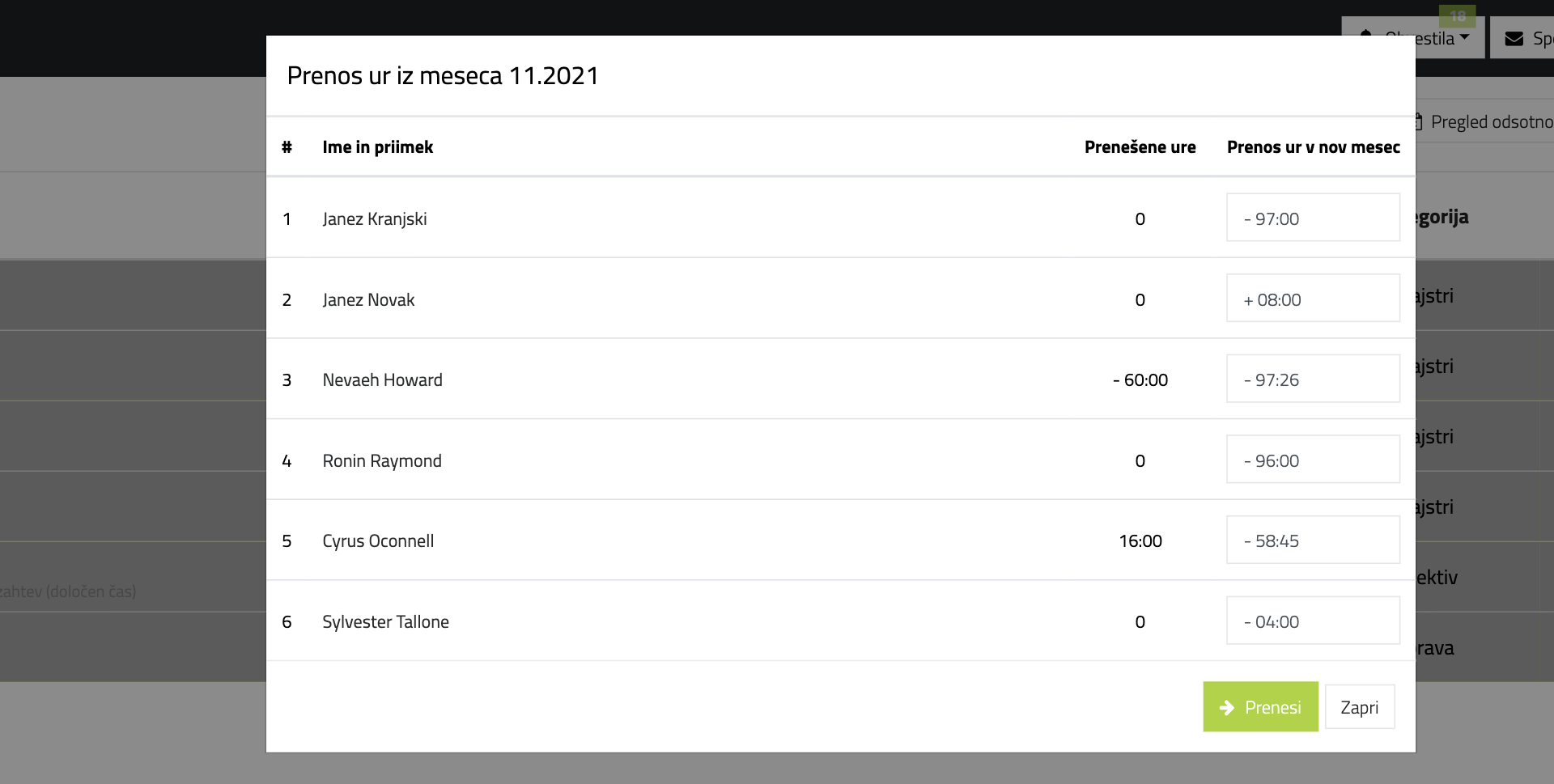This screenshot has width=1554, height=784.
Task: Click the Prenos ur v nov mesec header
Action: click(x=1313, y=147)
